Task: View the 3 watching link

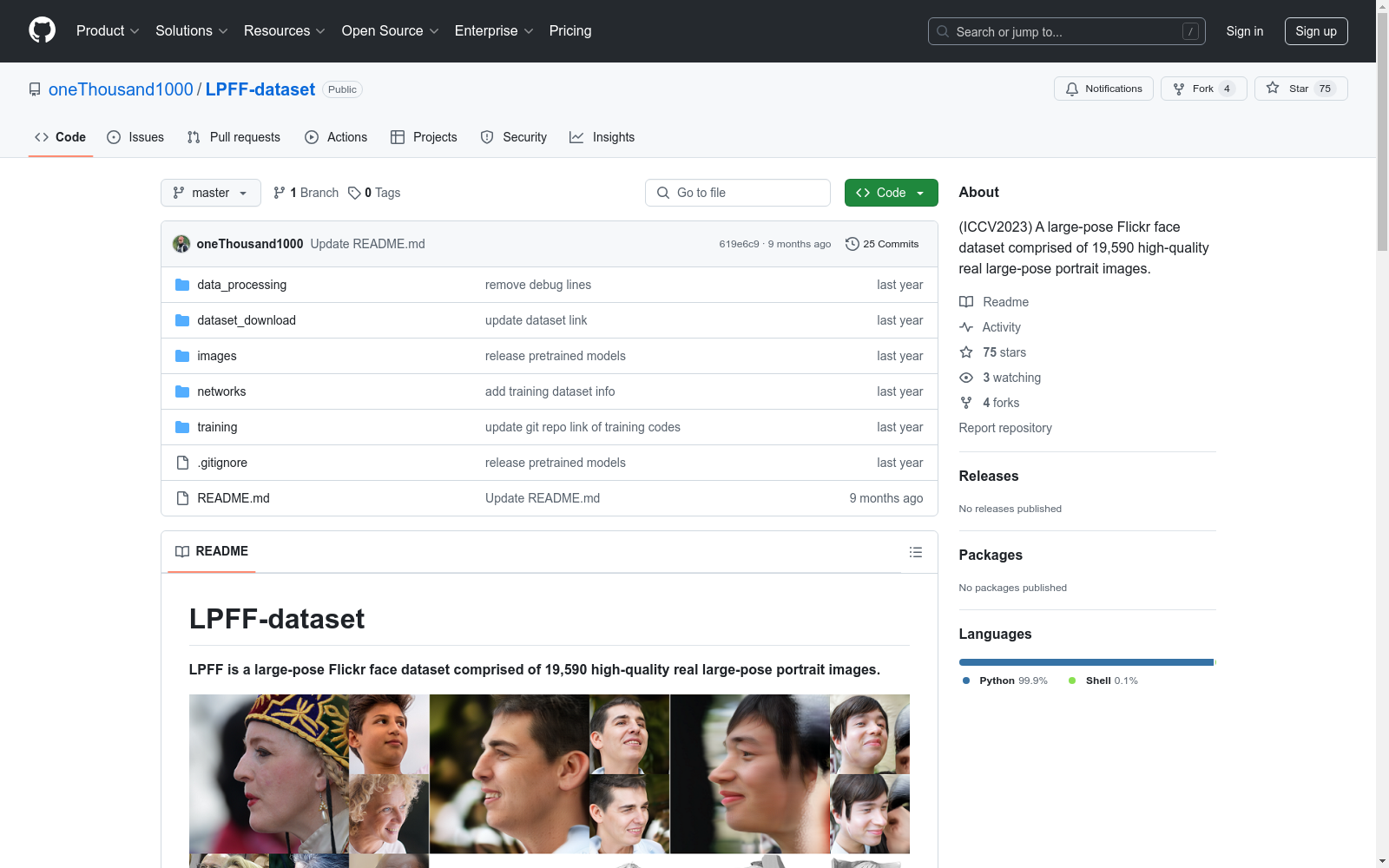Action: [x=1000, y=378]
